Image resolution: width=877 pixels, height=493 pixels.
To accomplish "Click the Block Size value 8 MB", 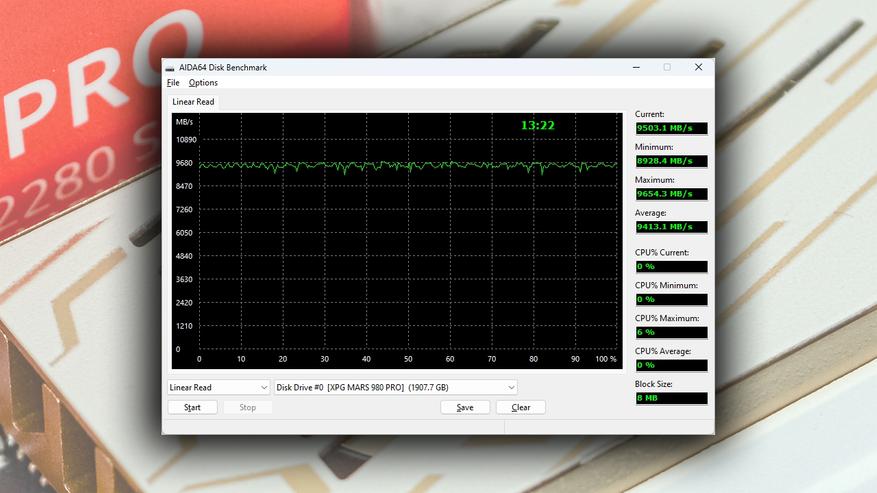I will coord(671,398).
